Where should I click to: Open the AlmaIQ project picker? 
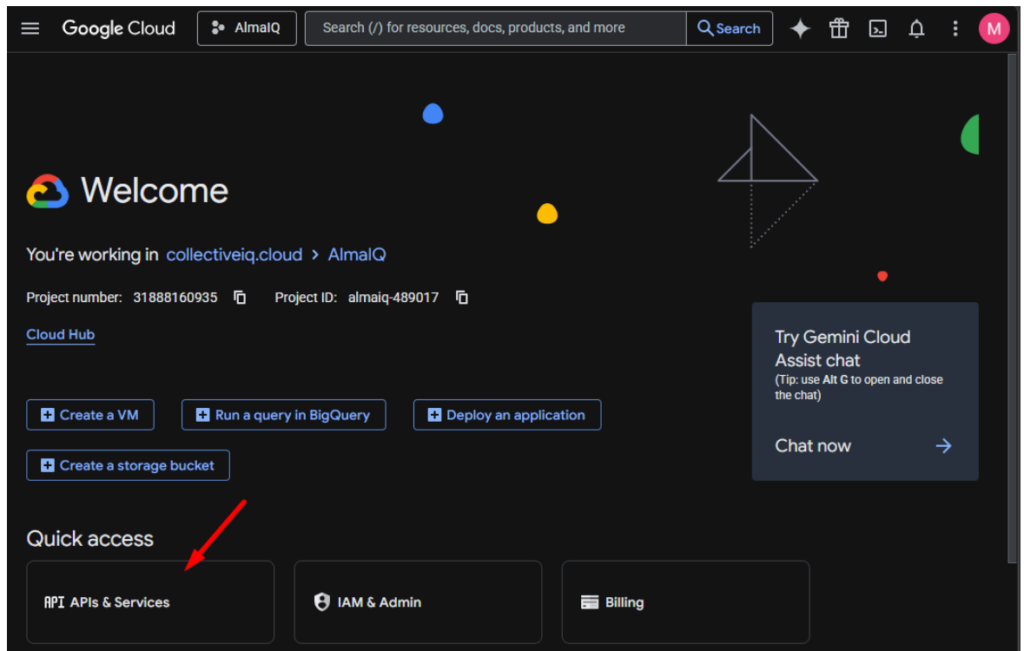[x=246, y=28]
